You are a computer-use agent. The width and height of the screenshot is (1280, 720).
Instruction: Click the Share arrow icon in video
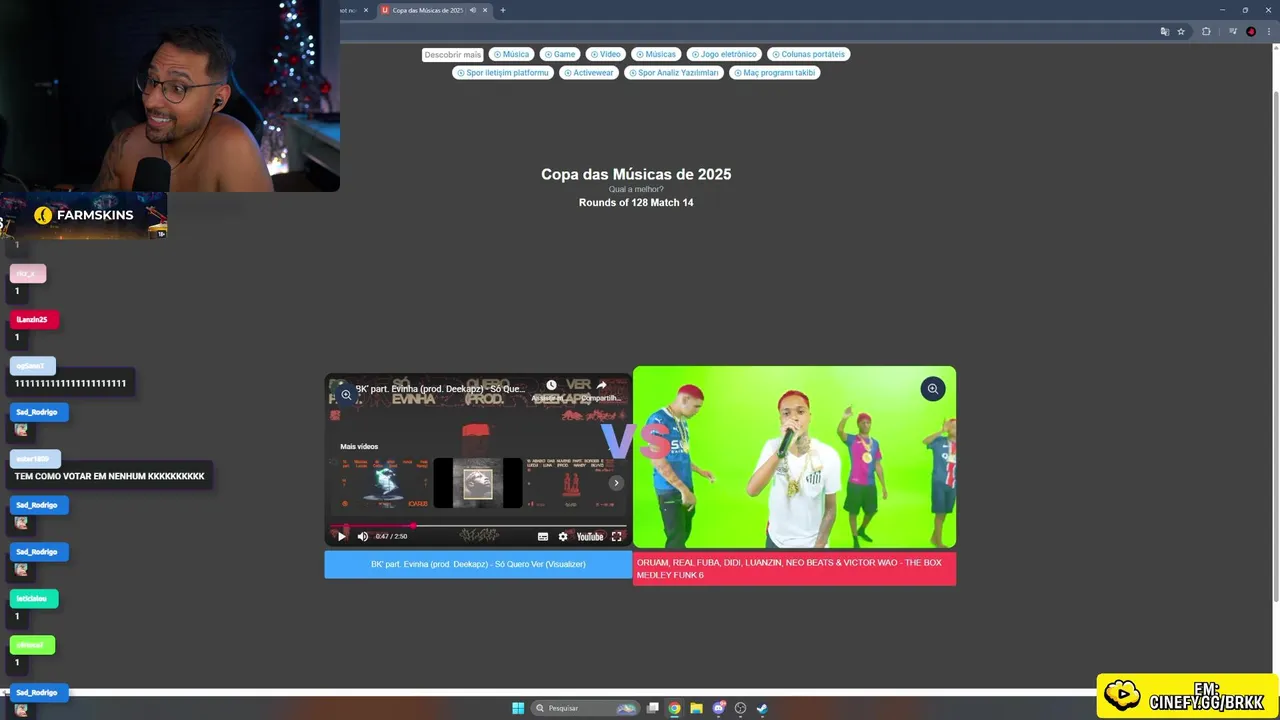point(601,385)
